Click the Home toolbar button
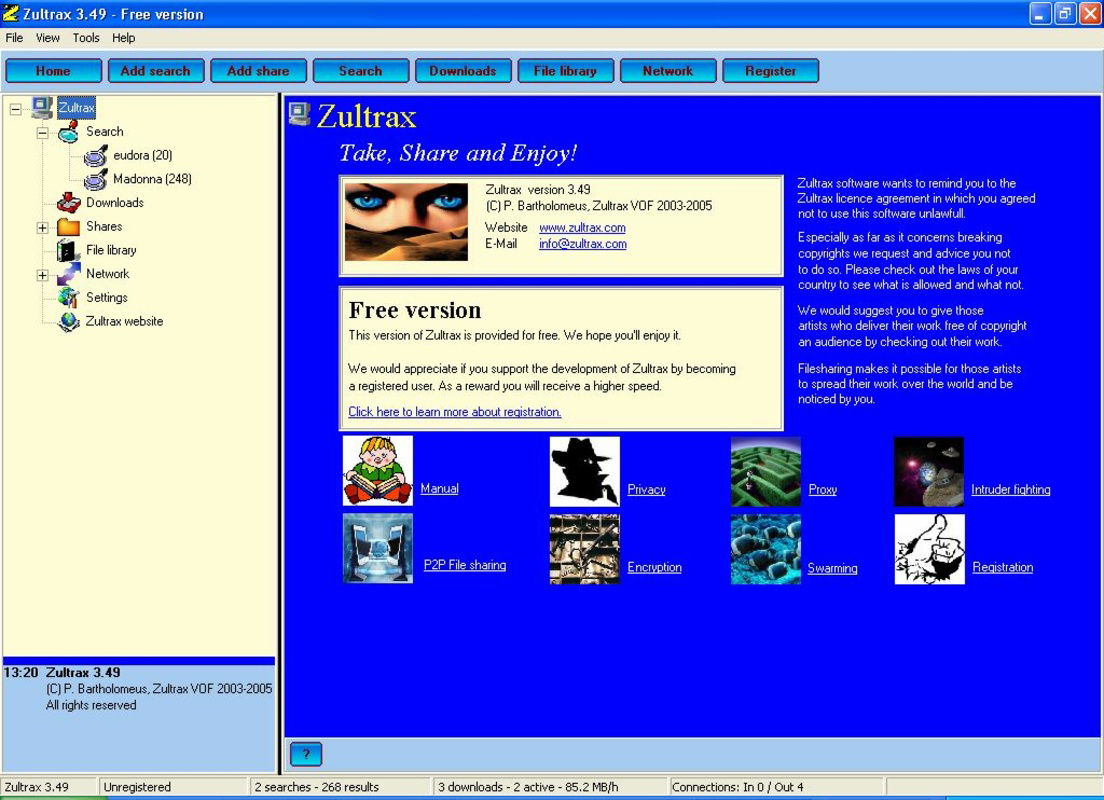Screen dimensions: 1104x800 (54, 70)
